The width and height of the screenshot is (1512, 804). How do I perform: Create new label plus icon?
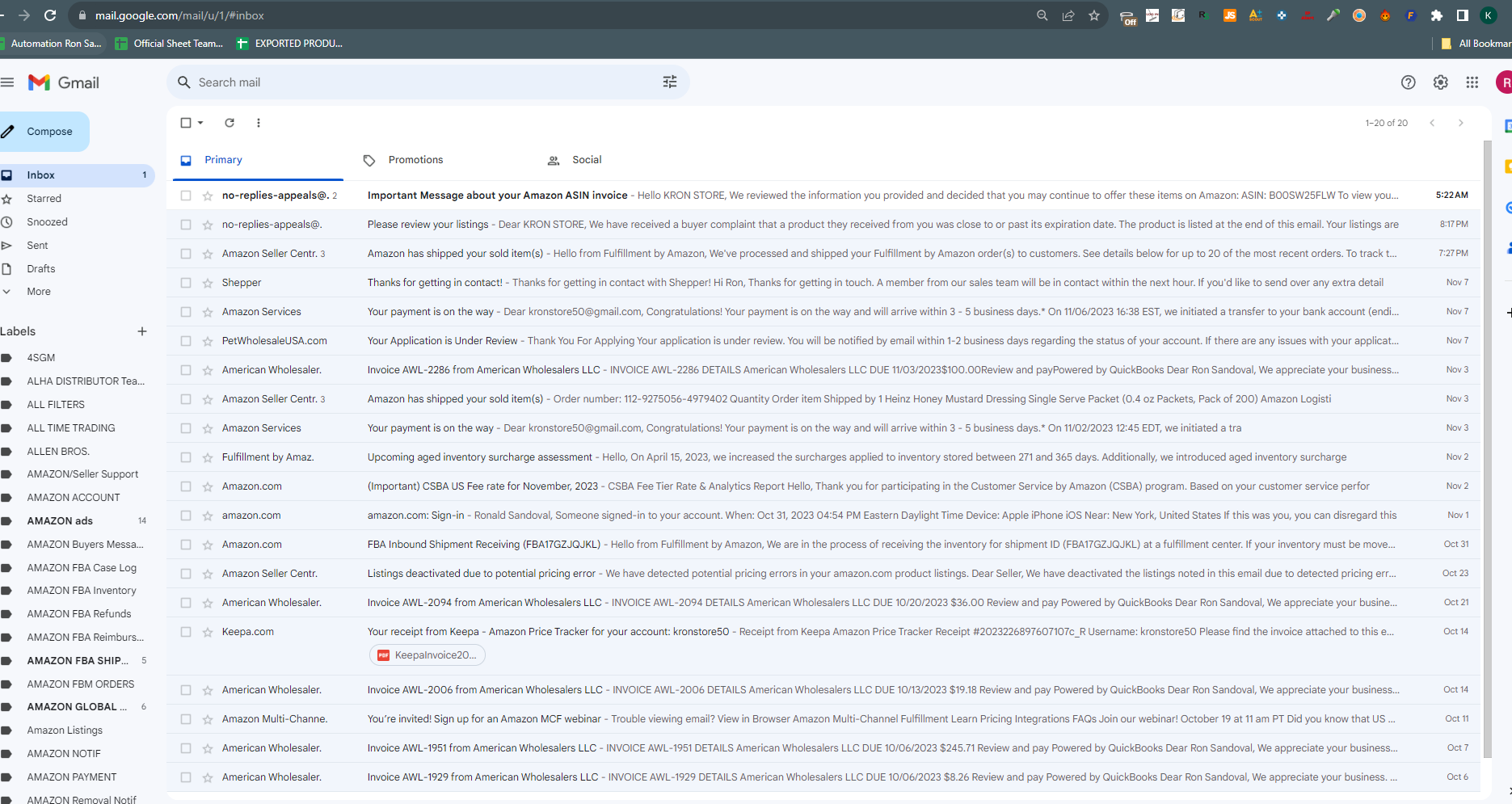[x=142, y=331]
